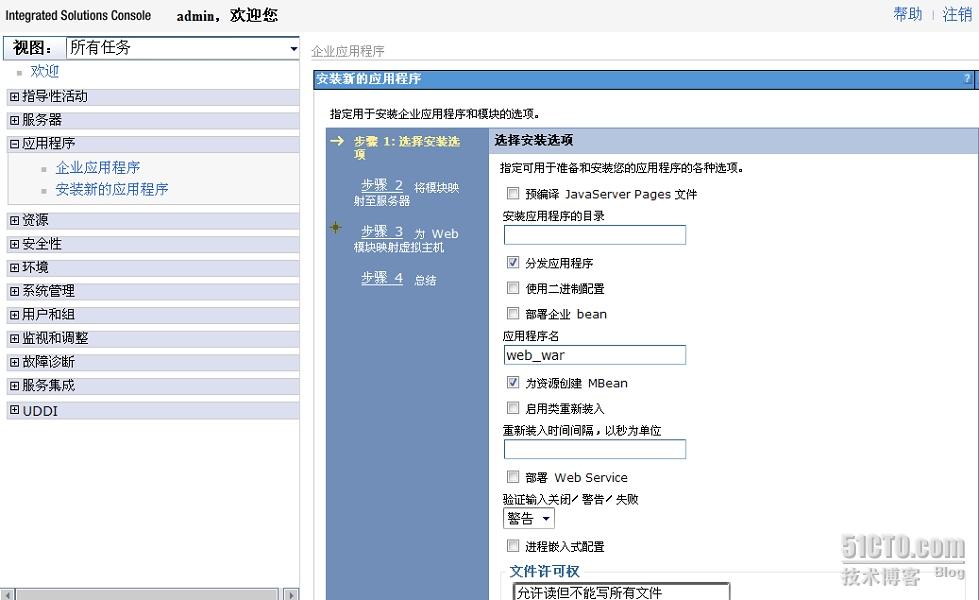
Task: Enable the 部署 Web Service checkbox
Action: click(x=514, y=477)
